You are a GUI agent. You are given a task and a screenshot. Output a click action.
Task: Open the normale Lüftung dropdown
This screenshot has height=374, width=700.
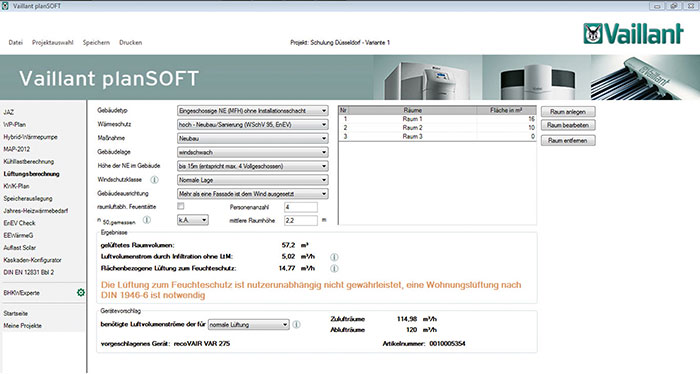249,324
